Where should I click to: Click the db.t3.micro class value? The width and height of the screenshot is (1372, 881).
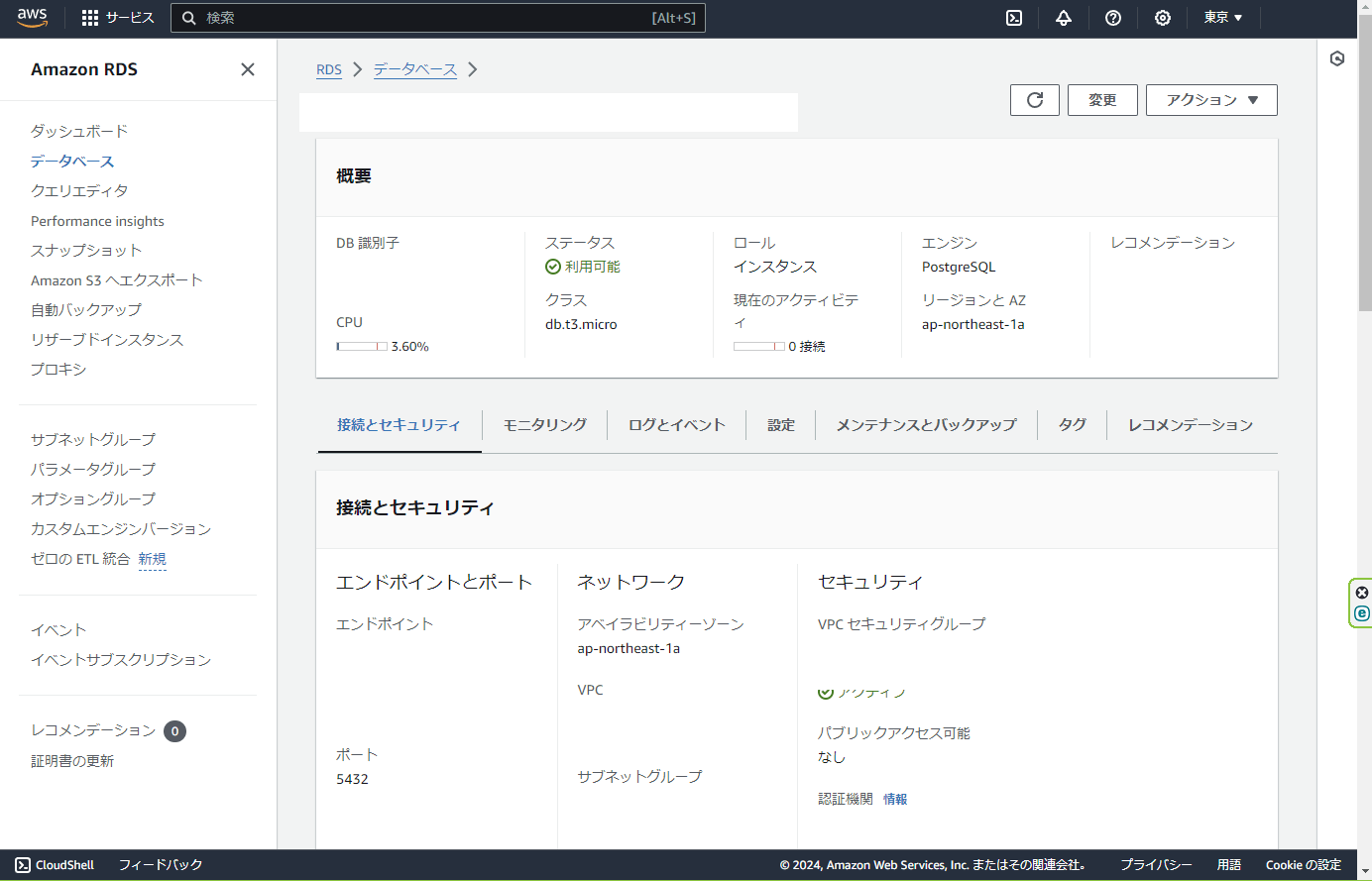(x=581, y=324)
